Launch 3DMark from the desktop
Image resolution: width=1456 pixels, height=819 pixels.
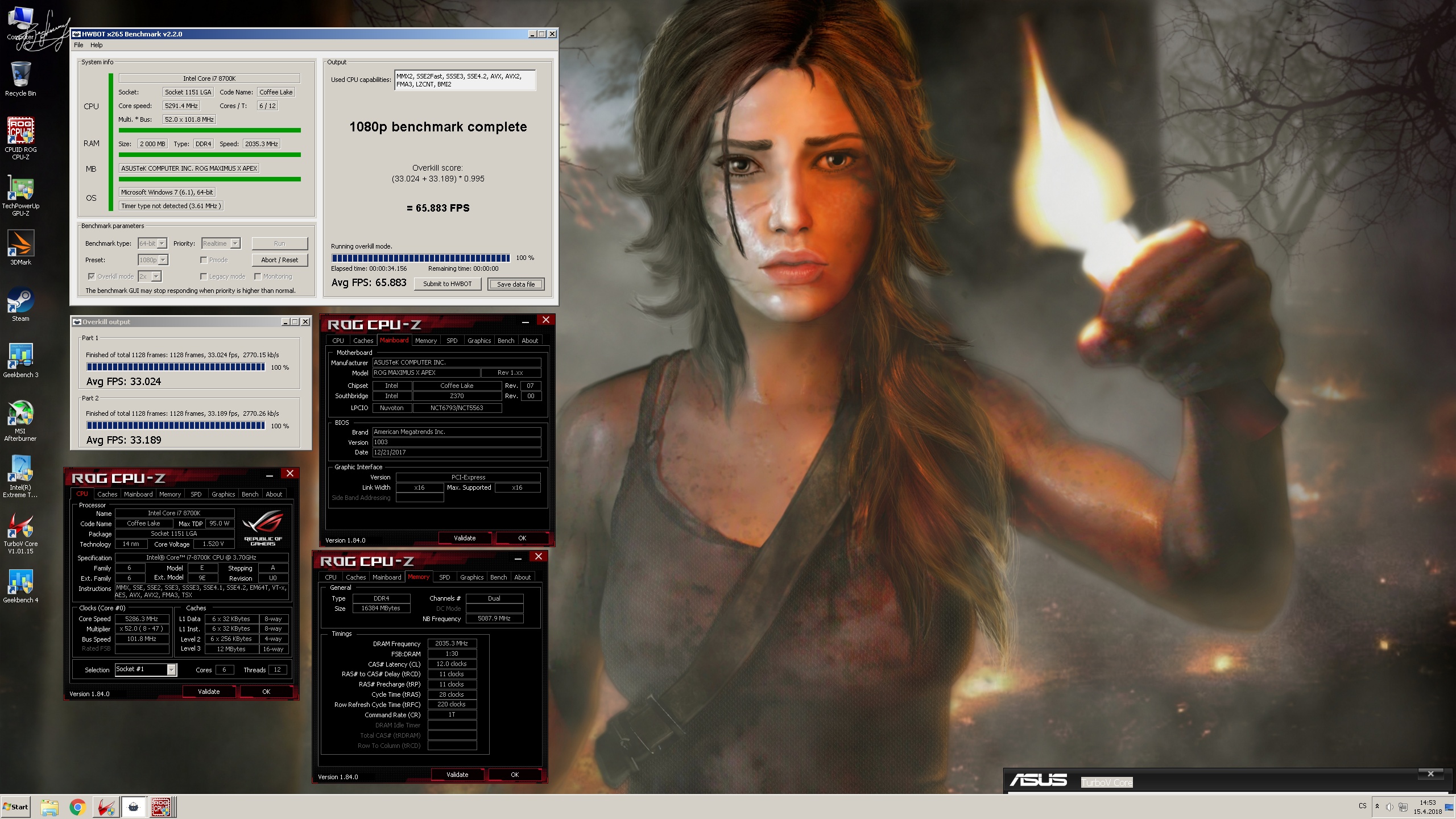[20, 247]
